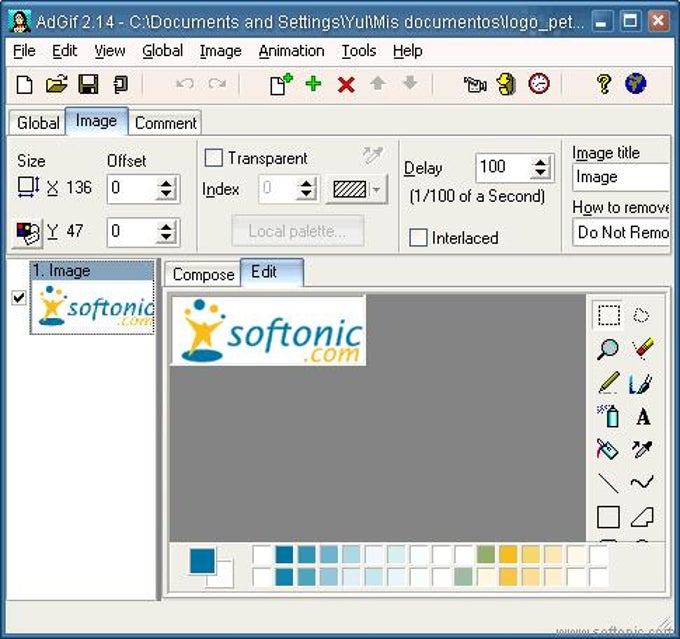Screen dimensions: 680x639
Task: Uncheck the frame 1 Image checkbox
Action: pos(19,297)
